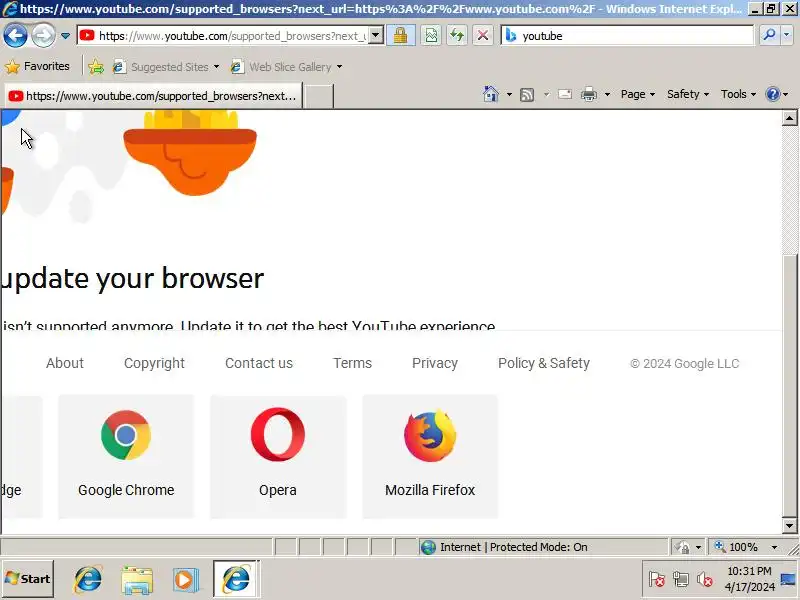Open the Tools menu
800x600 pixels.
pos(738,94)
